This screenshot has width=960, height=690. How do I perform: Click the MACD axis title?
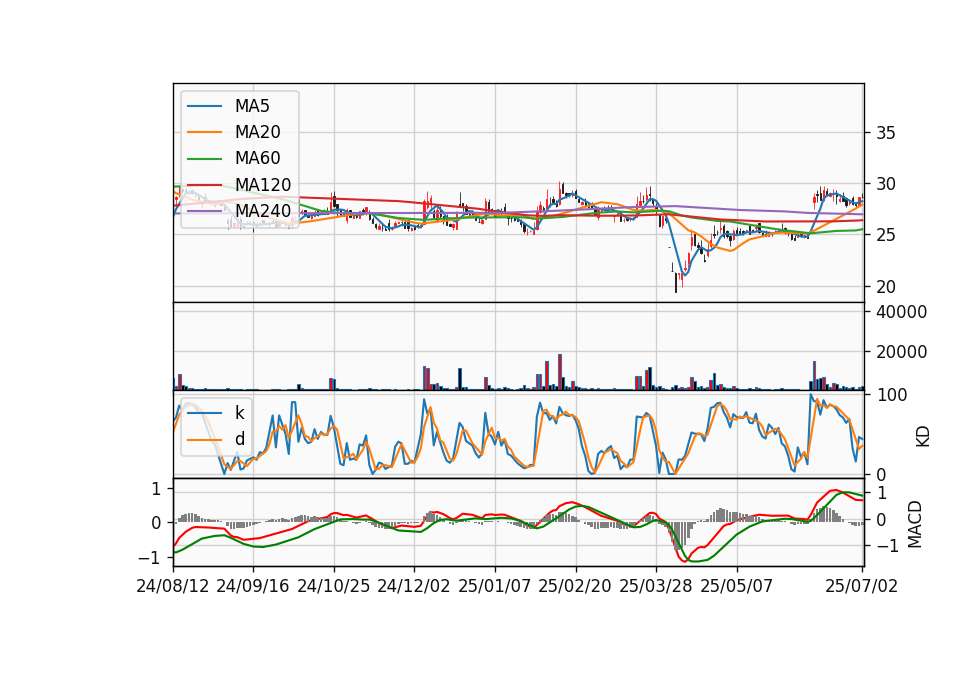[915, 524]
